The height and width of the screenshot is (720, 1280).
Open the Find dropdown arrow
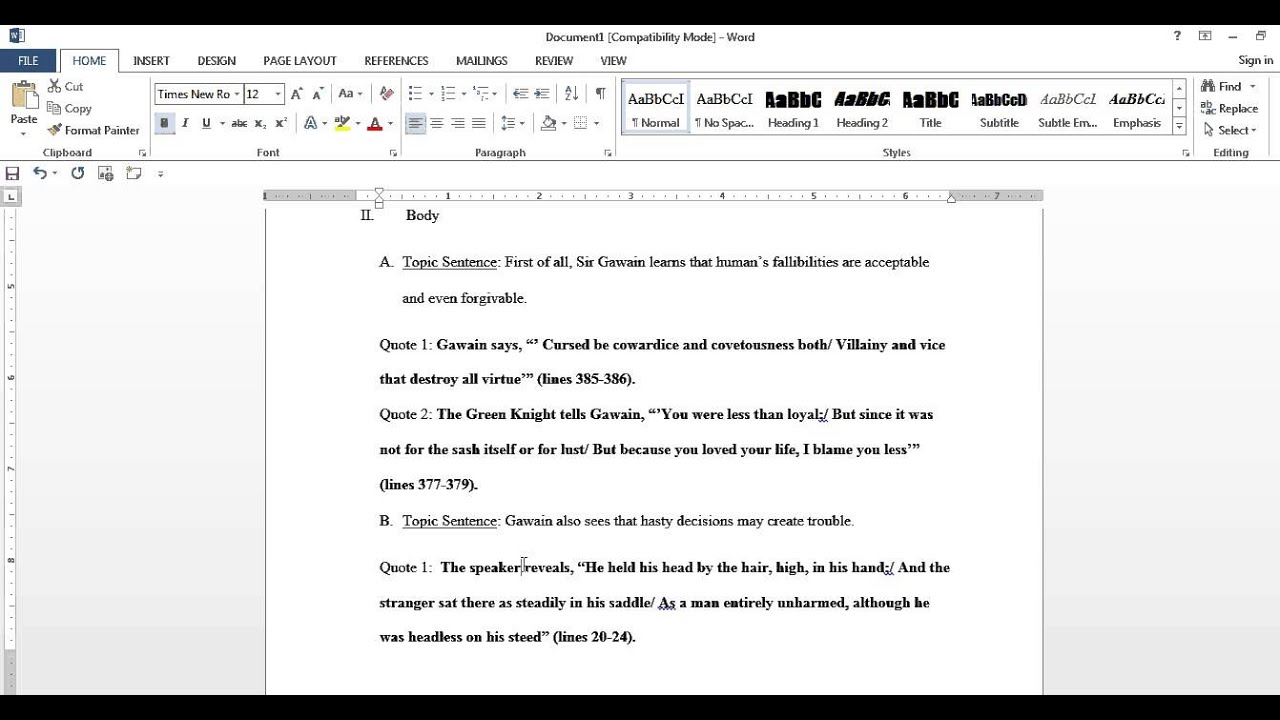tap(1252, 86)
